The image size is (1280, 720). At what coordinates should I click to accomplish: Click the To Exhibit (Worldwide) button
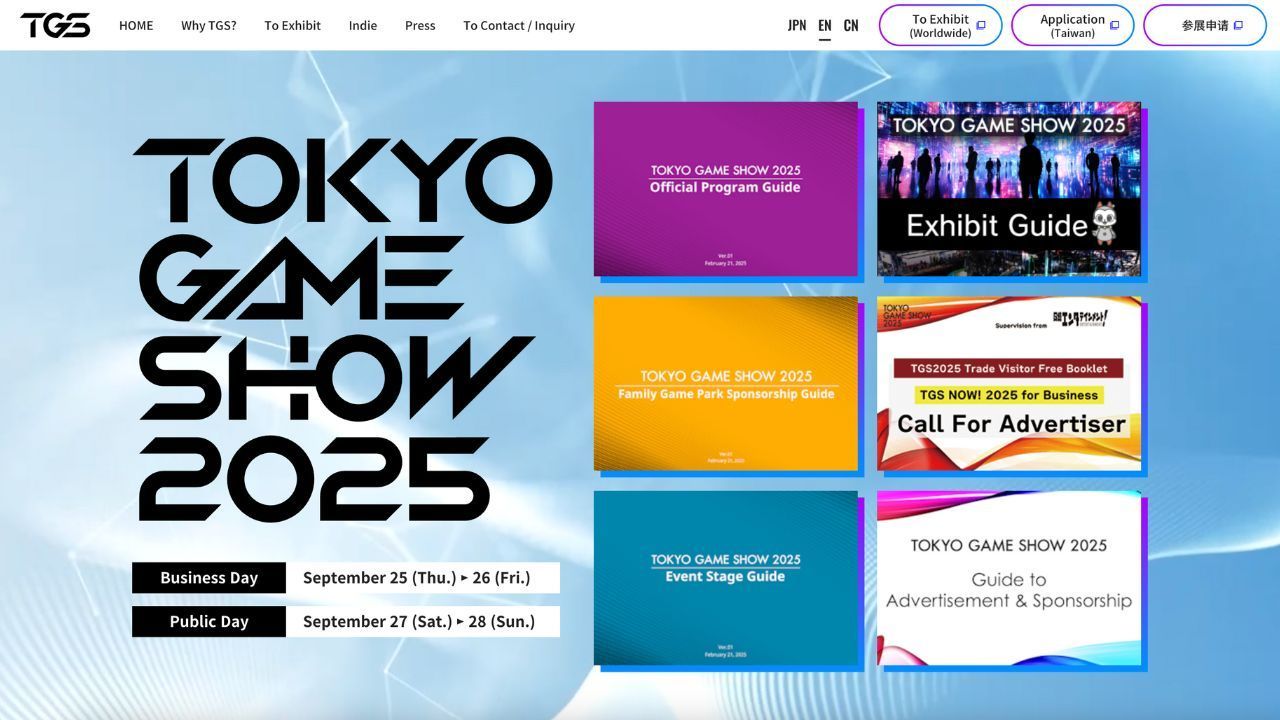pyautogui.click(x=940, y=25)
